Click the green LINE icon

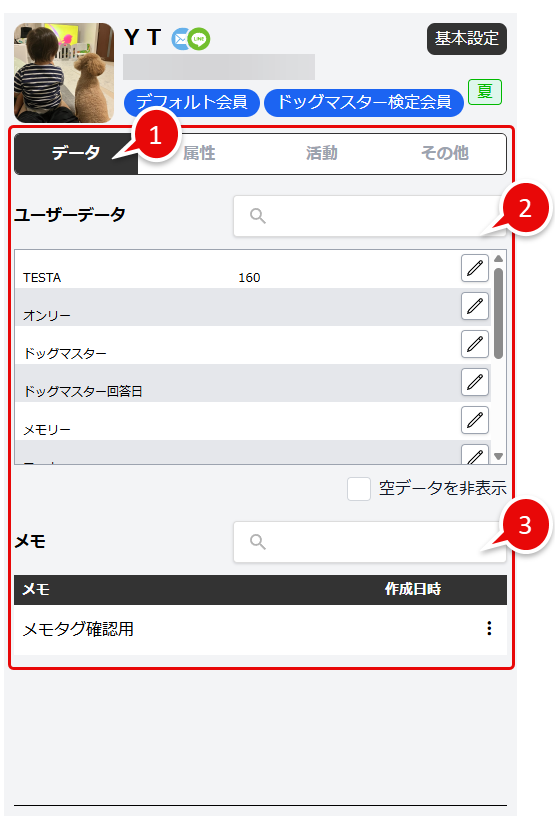199,39
